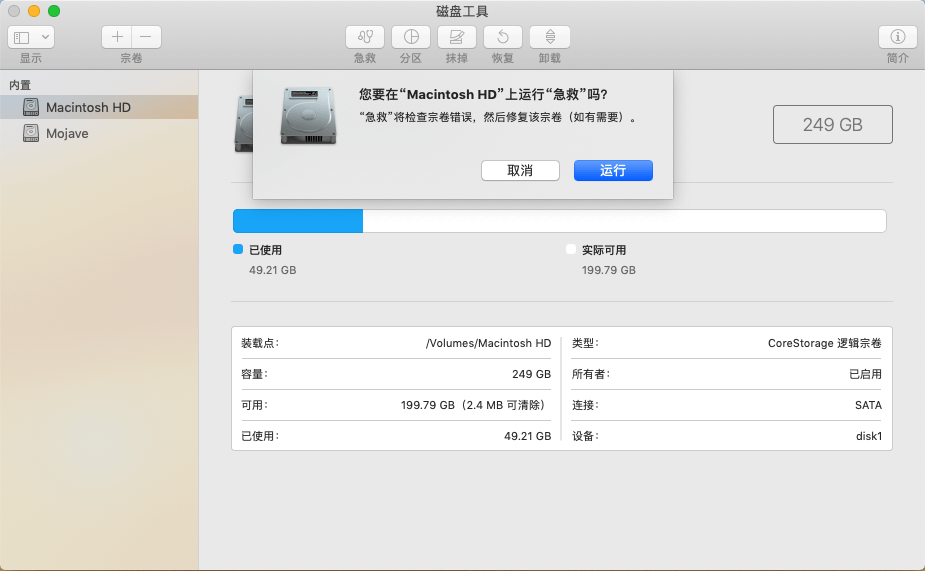Open the Partition (分区) tool
The height and width of the screenshot is (571, 925).
pos(411,37)
